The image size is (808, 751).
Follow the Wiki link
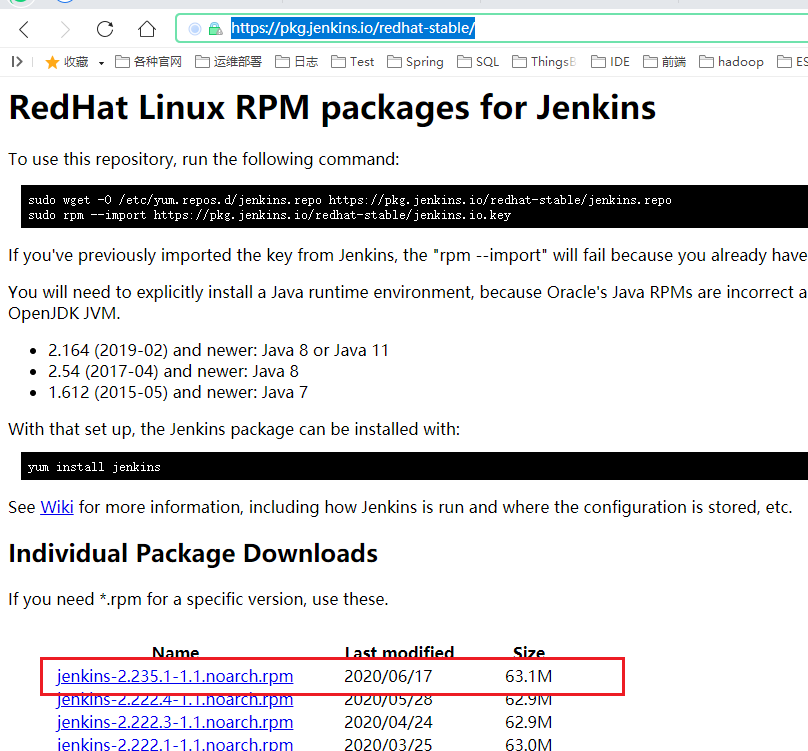(57, 507)
